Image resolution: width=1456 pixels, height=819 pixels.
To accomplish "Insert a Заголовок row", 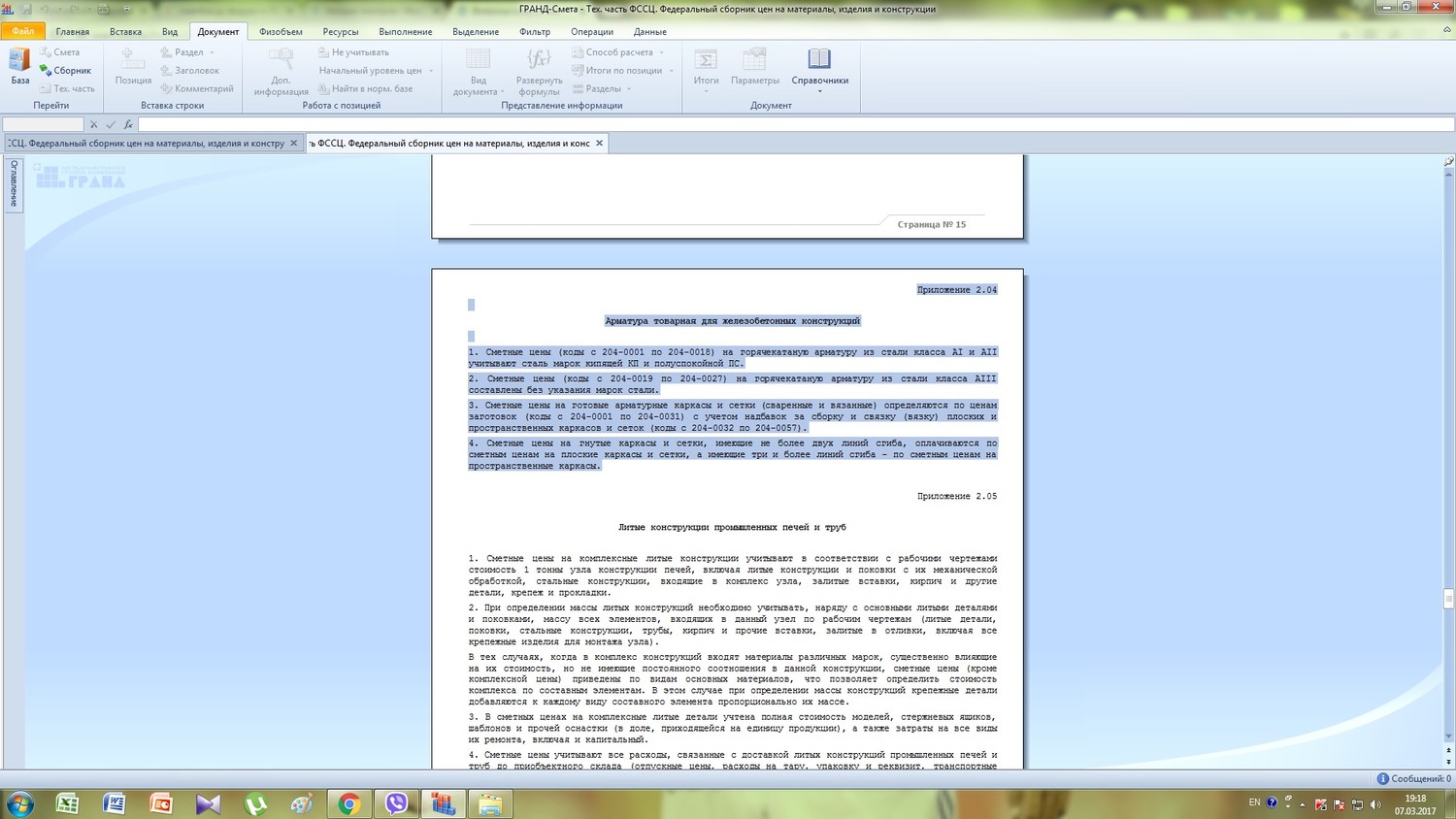I will pyautogui.click(x=190, y=70).
